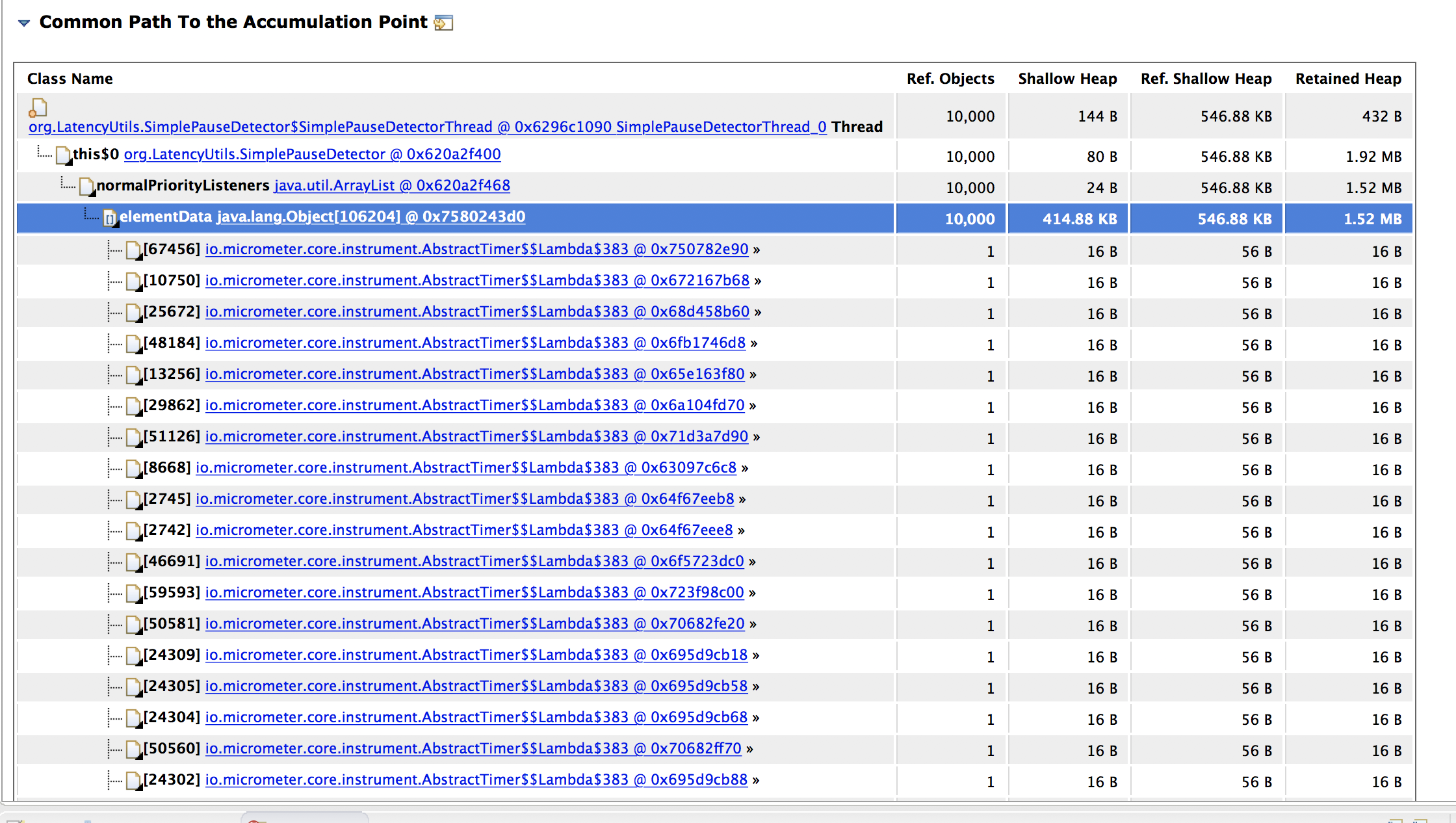Open java.util.ArrayList @ 0x620a2f468

click(391, 186)
